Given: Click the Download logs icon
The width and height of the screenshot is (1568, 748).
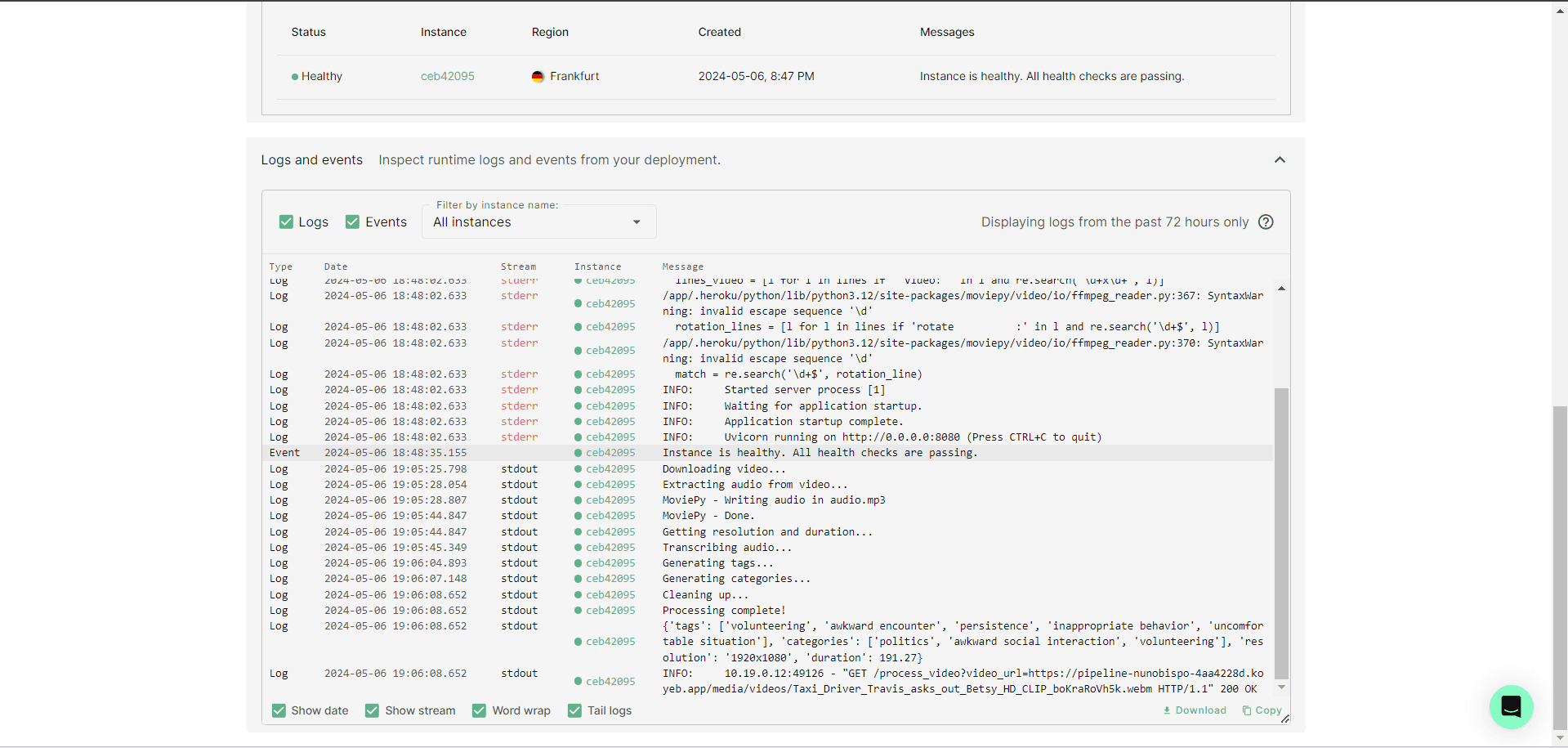Looking at the screenshot, I should pyautogui.click(x=1167, y=710).
